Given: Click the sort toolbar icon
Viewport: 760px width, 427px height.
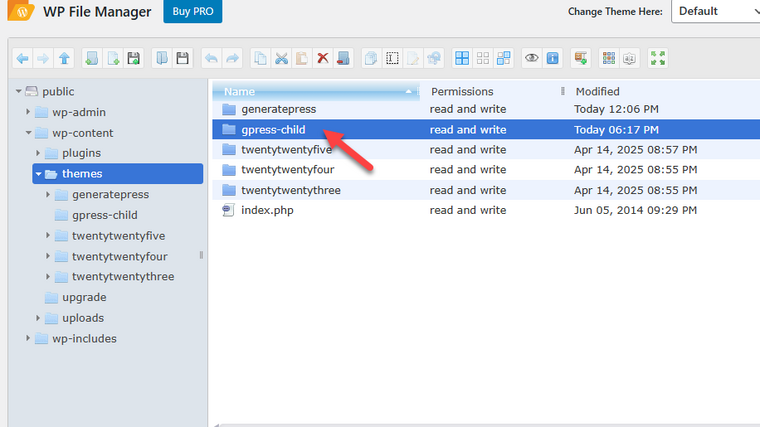Looking at the screenshot, I should point(630,59).
